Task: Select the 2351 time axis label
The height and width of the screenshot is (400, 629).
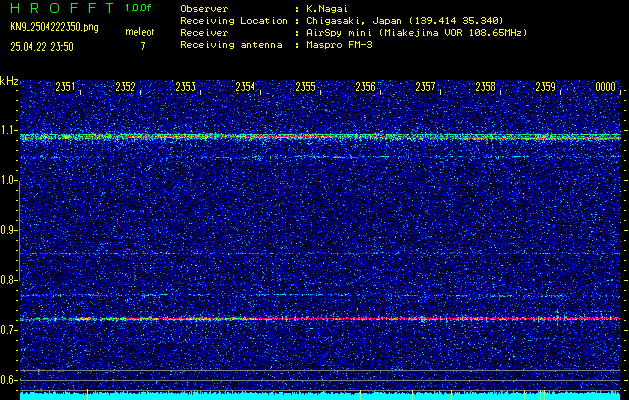Action: coord(65,87)
